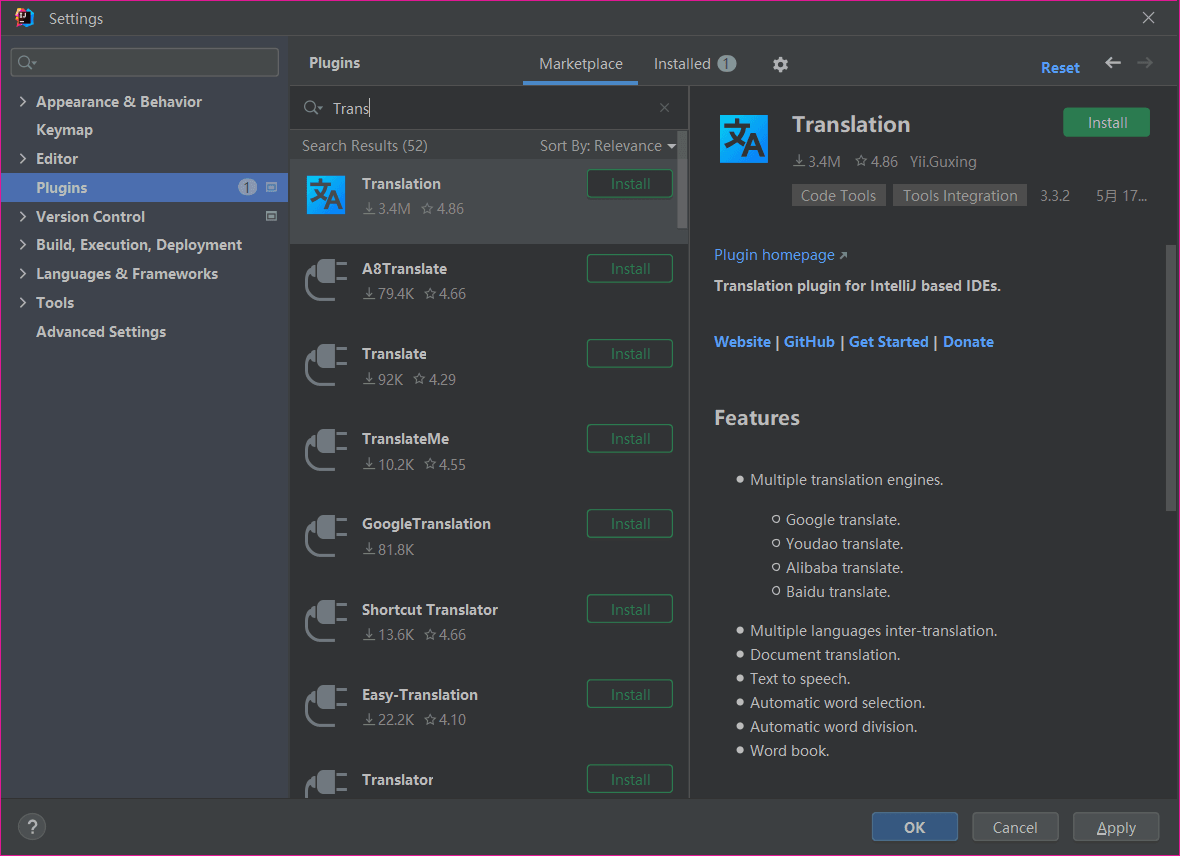
Task: Click the settings search magnifier icon
Action: click(26, 62)
